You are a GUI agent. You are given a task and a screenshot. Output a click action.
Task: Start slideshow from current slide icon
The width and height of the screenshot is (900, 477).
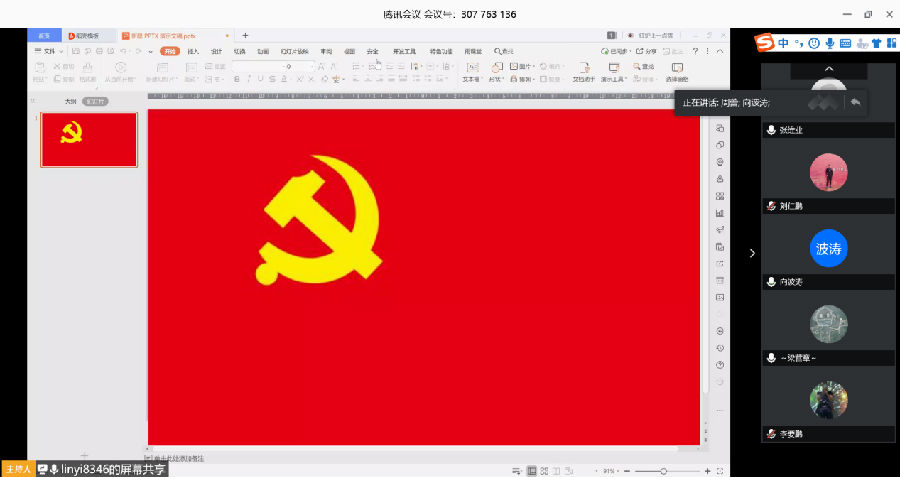click(120, 68)
